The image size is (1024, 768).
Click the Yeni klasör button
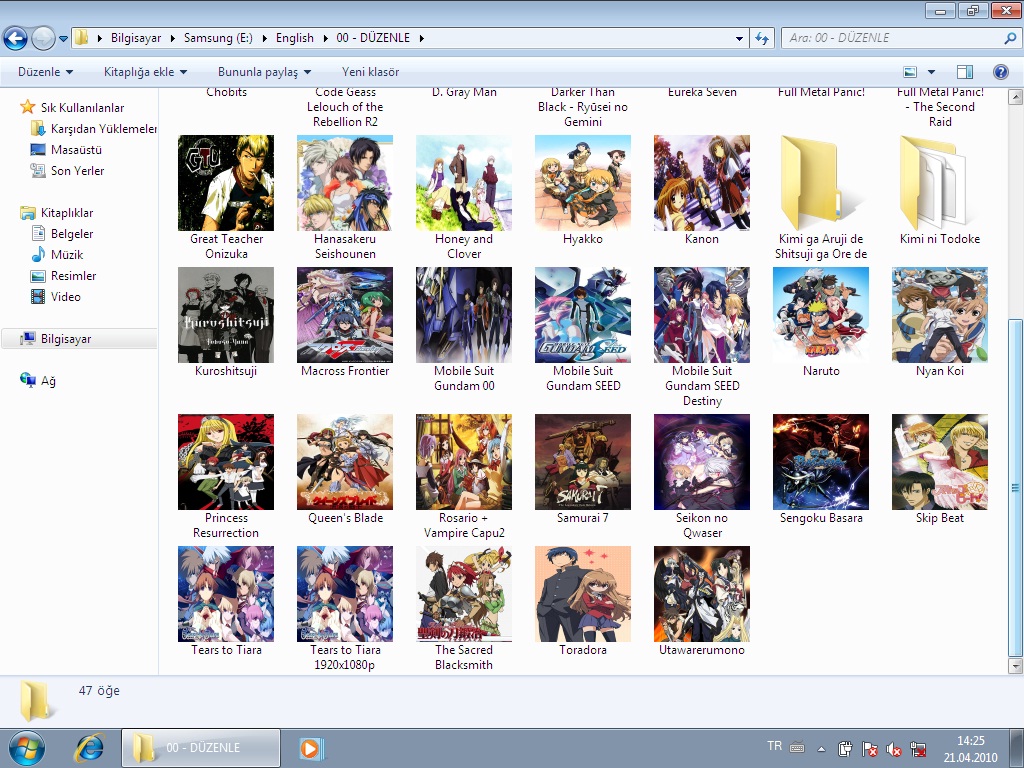tap(370, 72)
